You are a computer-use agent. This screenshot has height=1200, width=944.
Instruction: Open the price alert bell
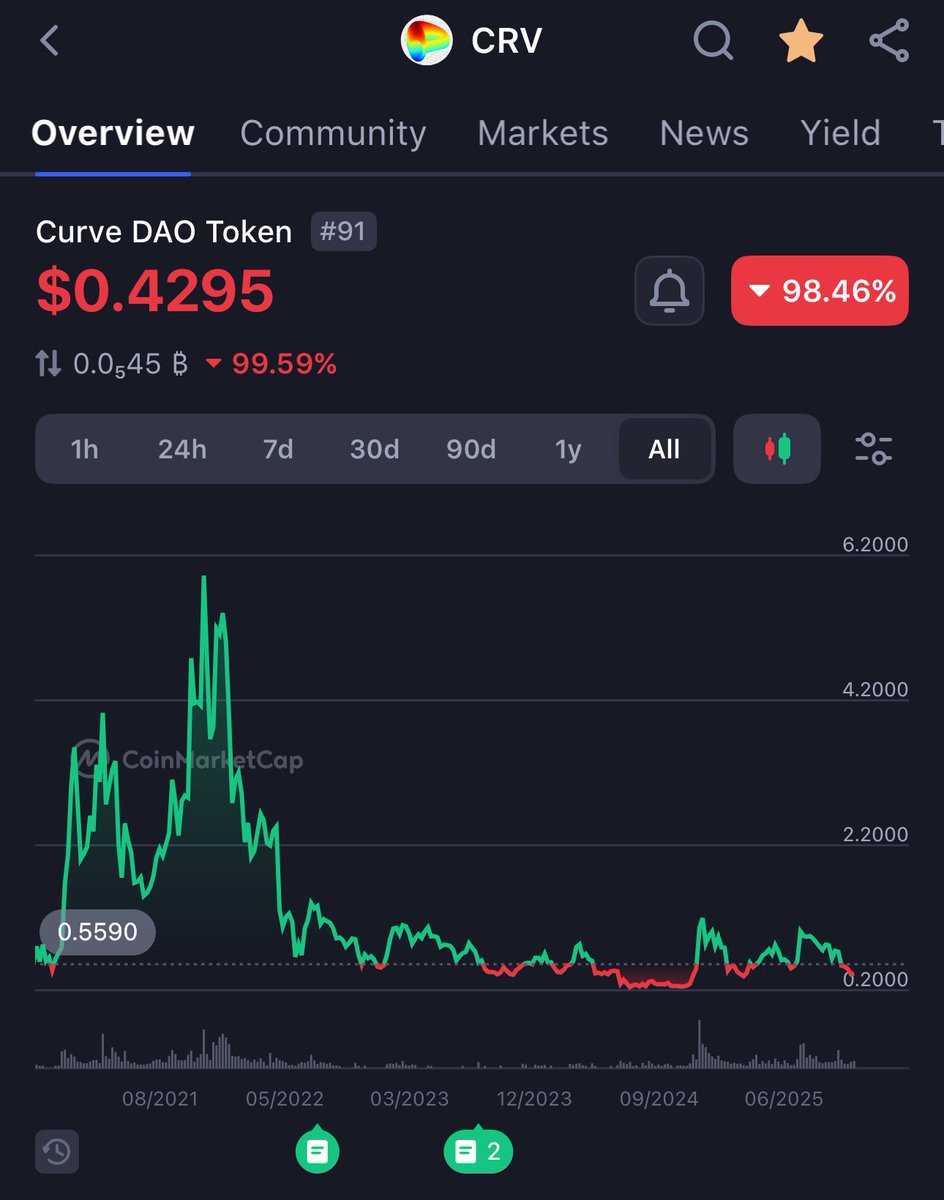tap(669, 291)
